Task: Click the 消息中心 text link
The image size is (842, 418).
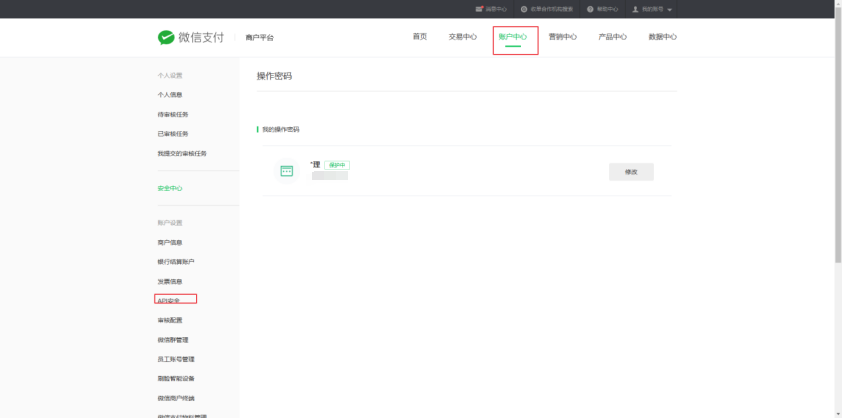Action: (x=496, y=9)
